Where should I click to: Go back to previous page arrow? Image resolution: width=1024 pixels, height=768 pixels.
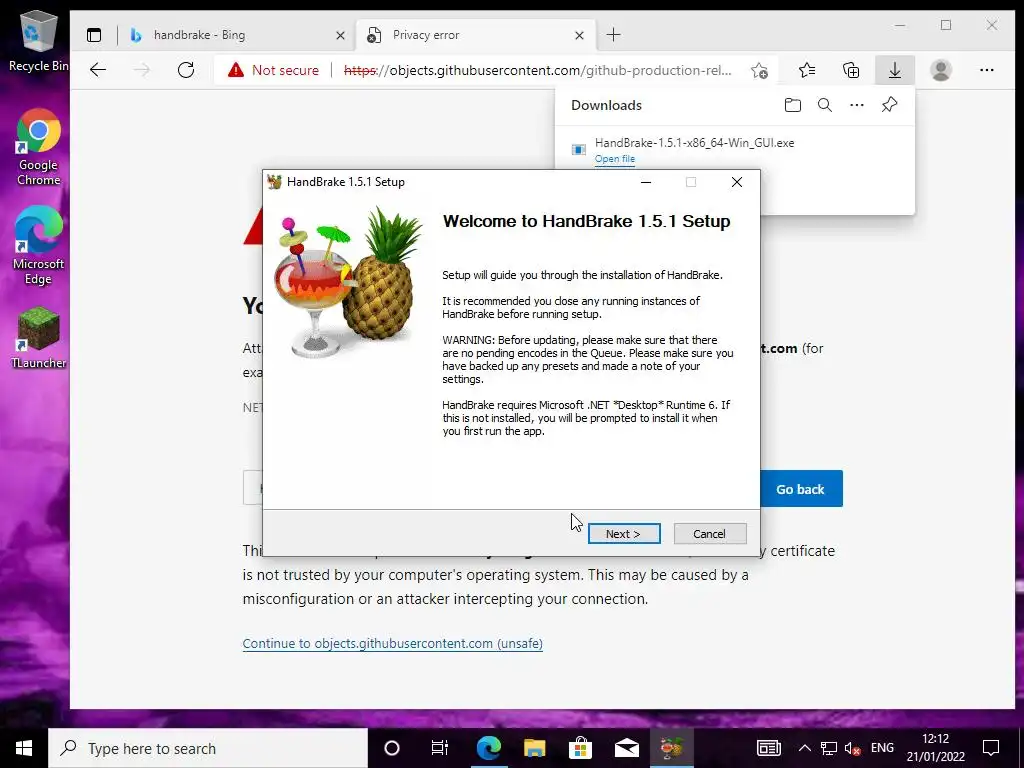[x=98, y=70]
